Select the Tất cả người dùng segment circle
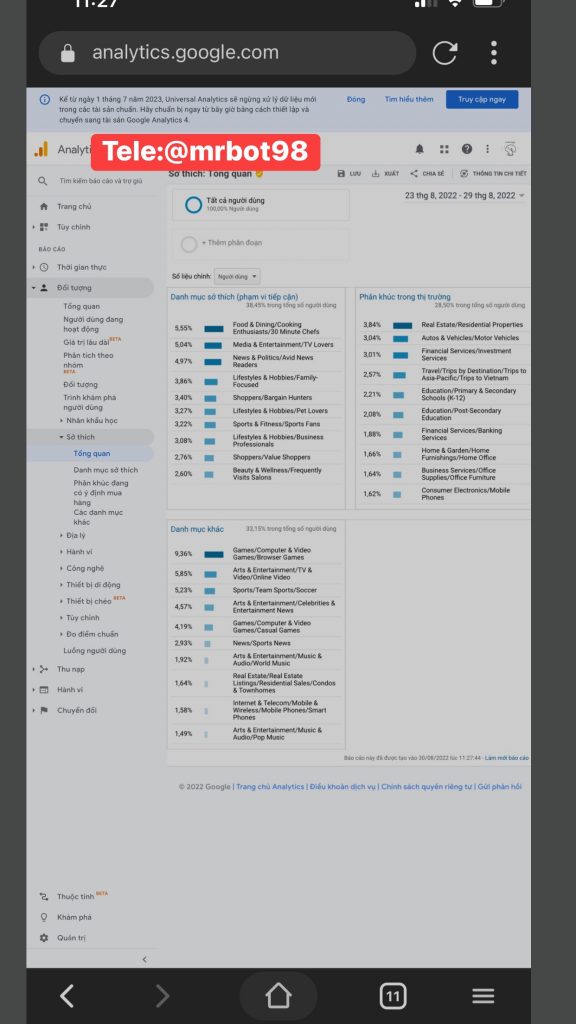576x1024 pixels. (x=193, y=205)
